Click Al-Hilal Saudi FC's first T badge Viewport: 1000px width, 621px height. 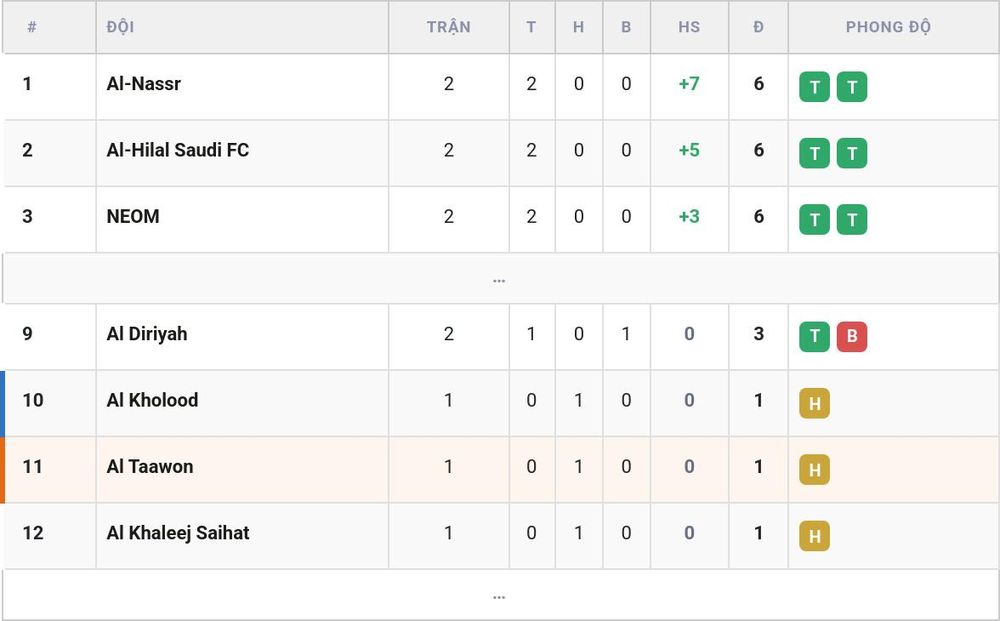point(814,153)
